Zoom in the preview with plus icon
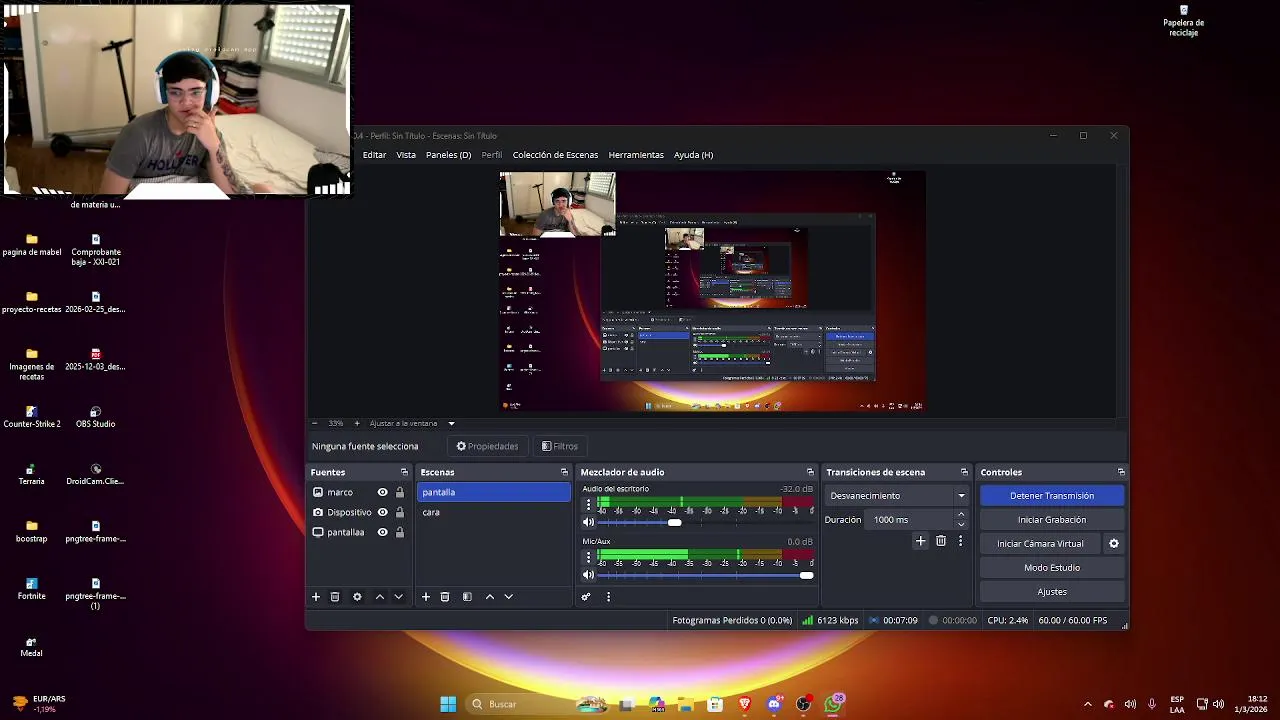1280x720 pixels. 357,423
